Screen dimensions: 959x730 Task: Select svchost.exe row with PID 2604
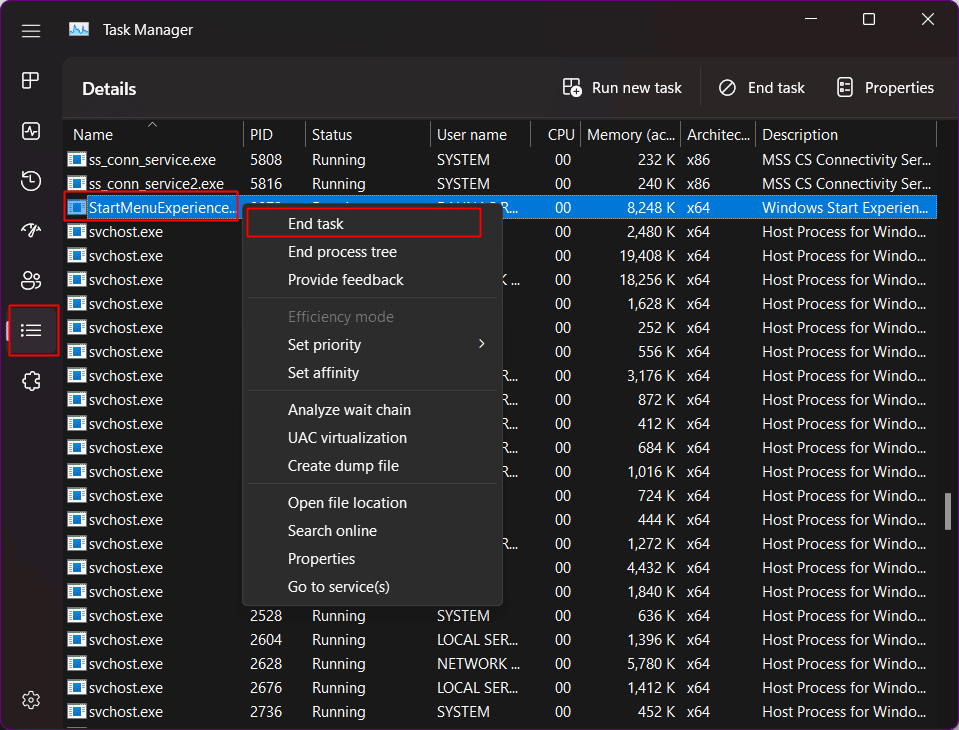coord(500,640)
